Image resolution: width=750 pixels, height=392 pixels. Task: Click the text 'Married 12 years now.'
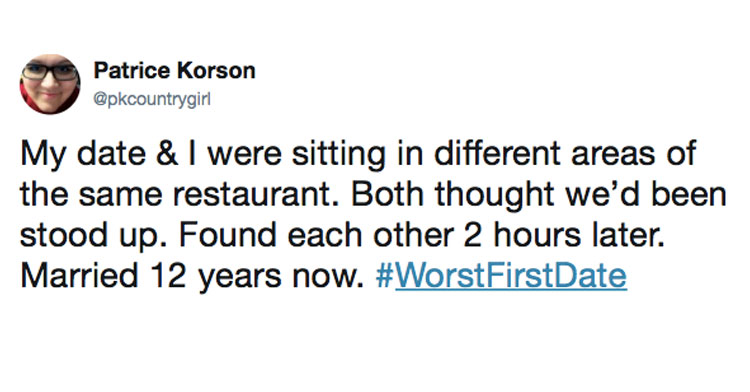pos(192,276)
